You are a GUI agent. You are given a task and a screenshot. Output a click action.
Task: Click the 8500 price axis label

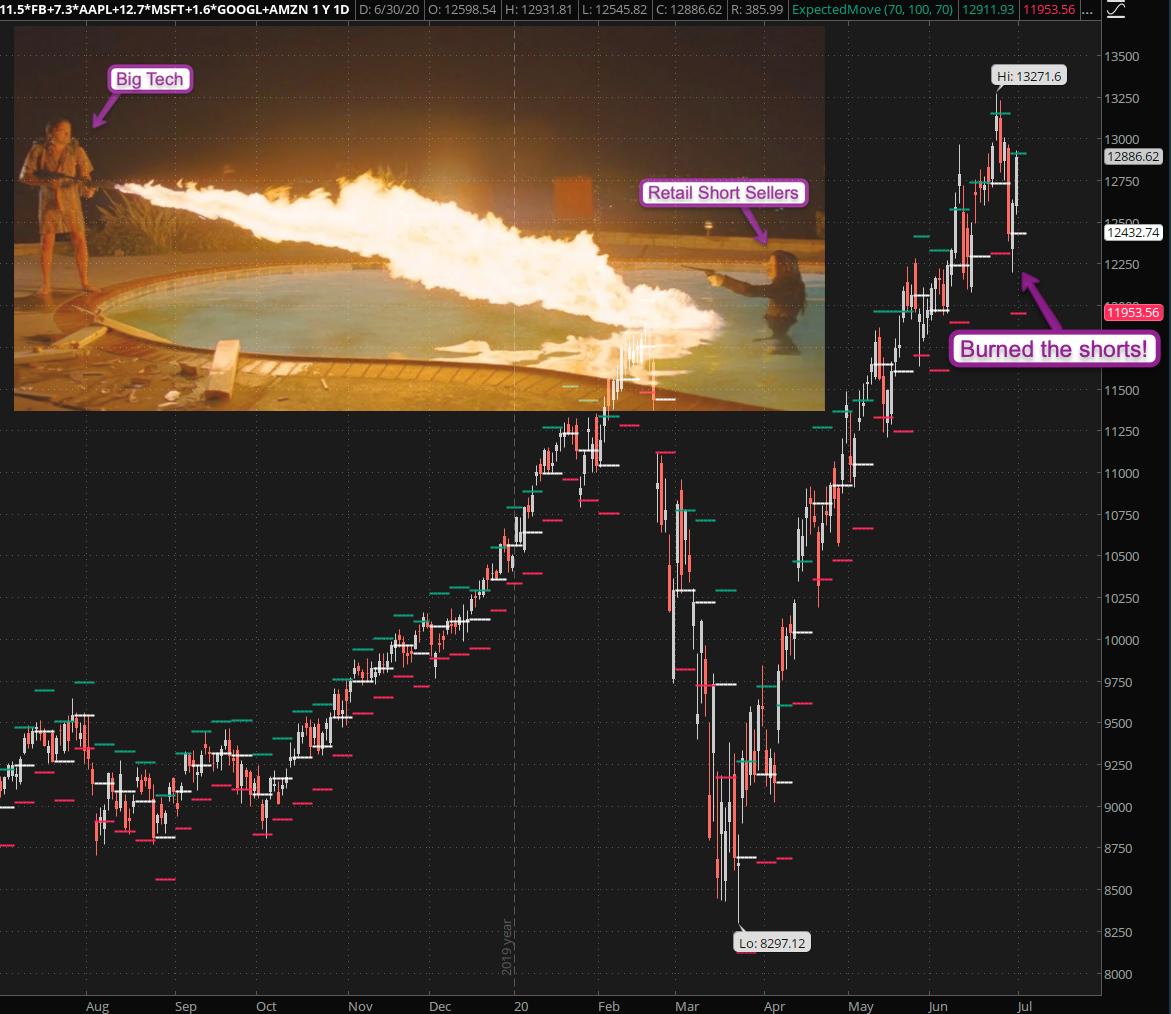pyautogui.click(x=1119, y=891)
